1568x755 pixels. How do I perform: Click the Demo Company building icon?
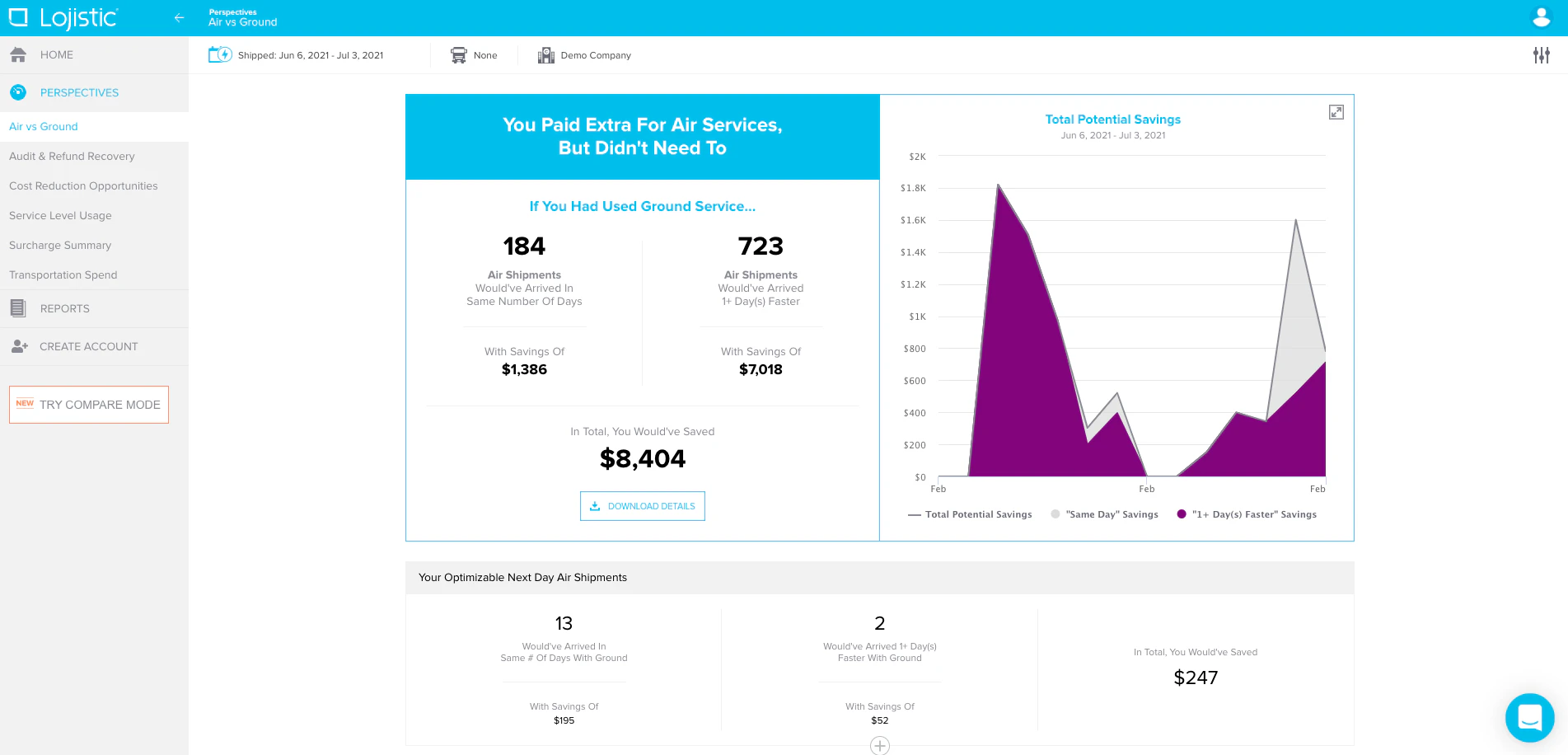[545, 55]
